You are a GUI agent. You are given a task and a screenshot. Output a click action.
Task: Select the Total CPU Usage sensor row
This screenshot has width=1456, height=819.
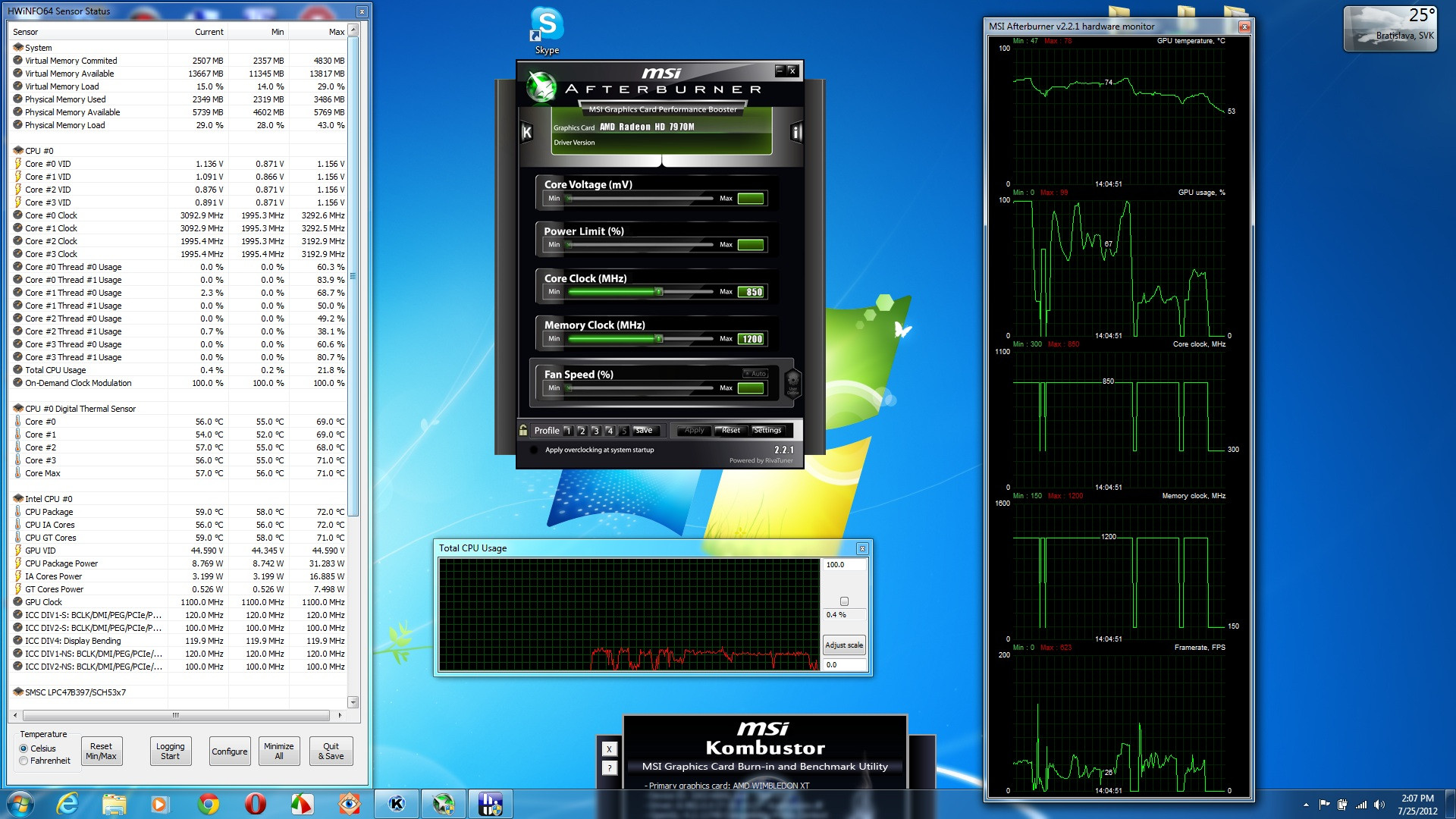(x=179, y=370)
